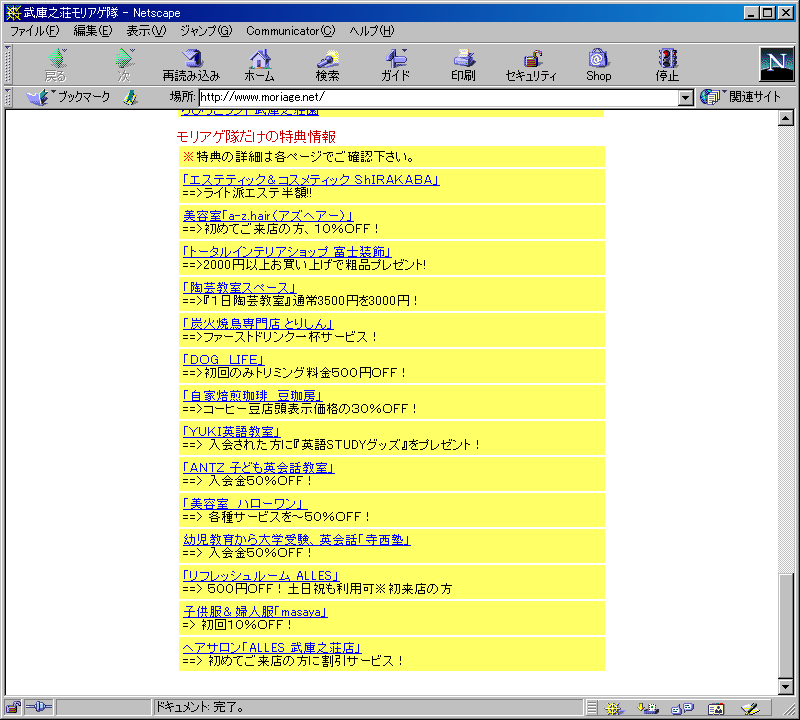Open the Communicator(C) menu
The height and width of the screenshot is (720, 800).
coord(291,31)
